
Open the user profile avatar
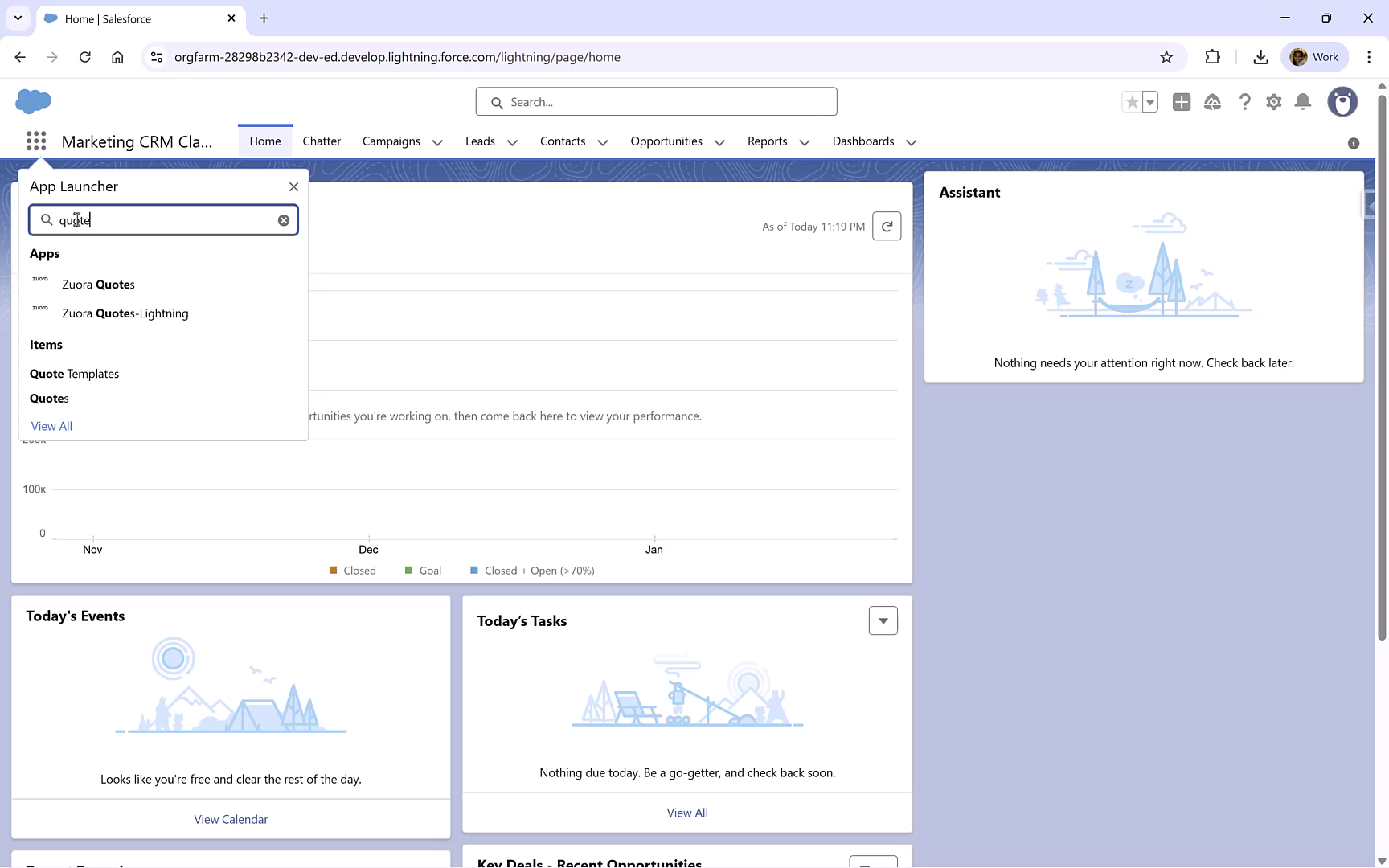1342,102
